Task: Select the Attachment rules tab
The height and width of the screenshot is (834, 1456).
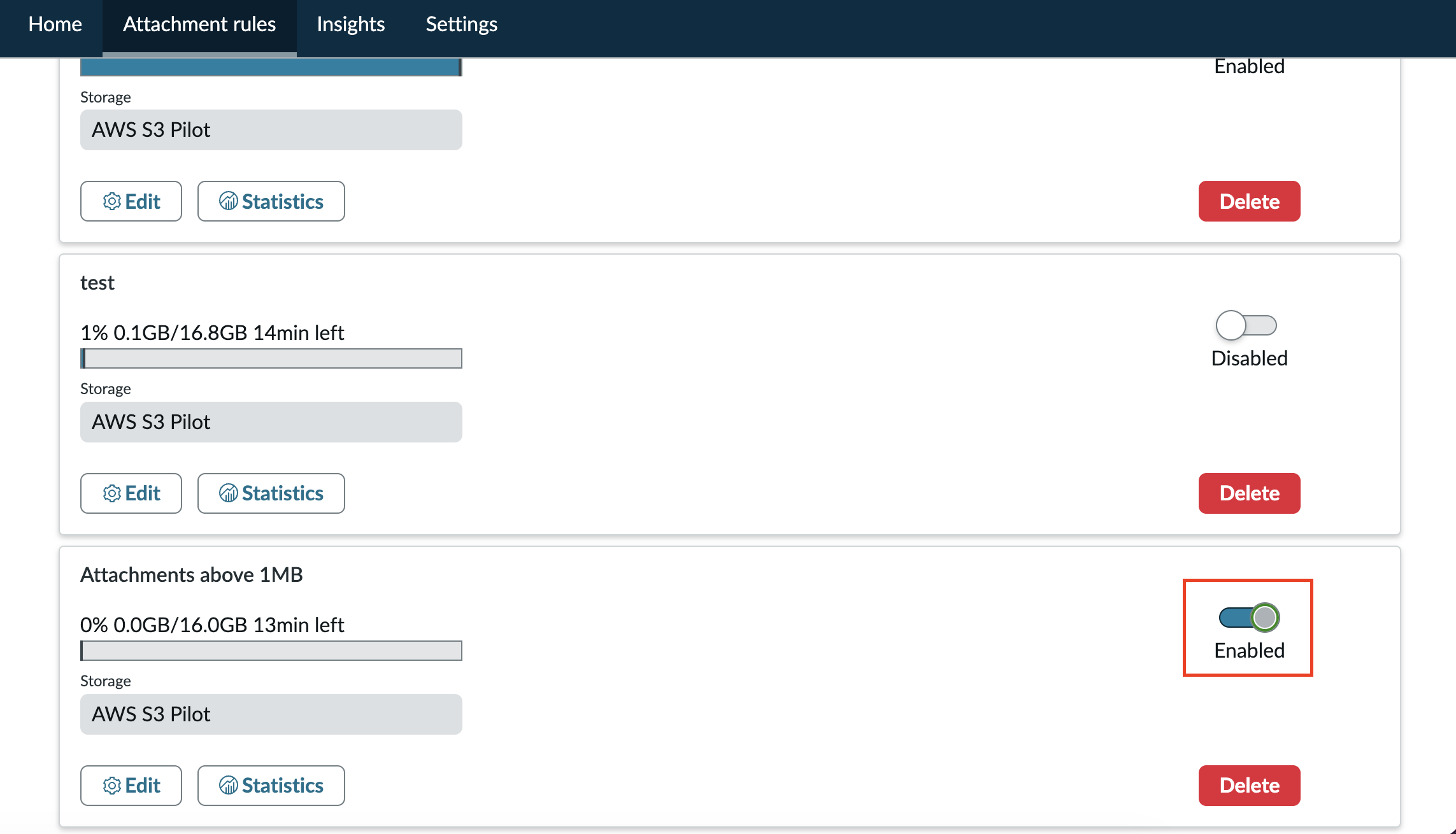Action: point(199,24)
